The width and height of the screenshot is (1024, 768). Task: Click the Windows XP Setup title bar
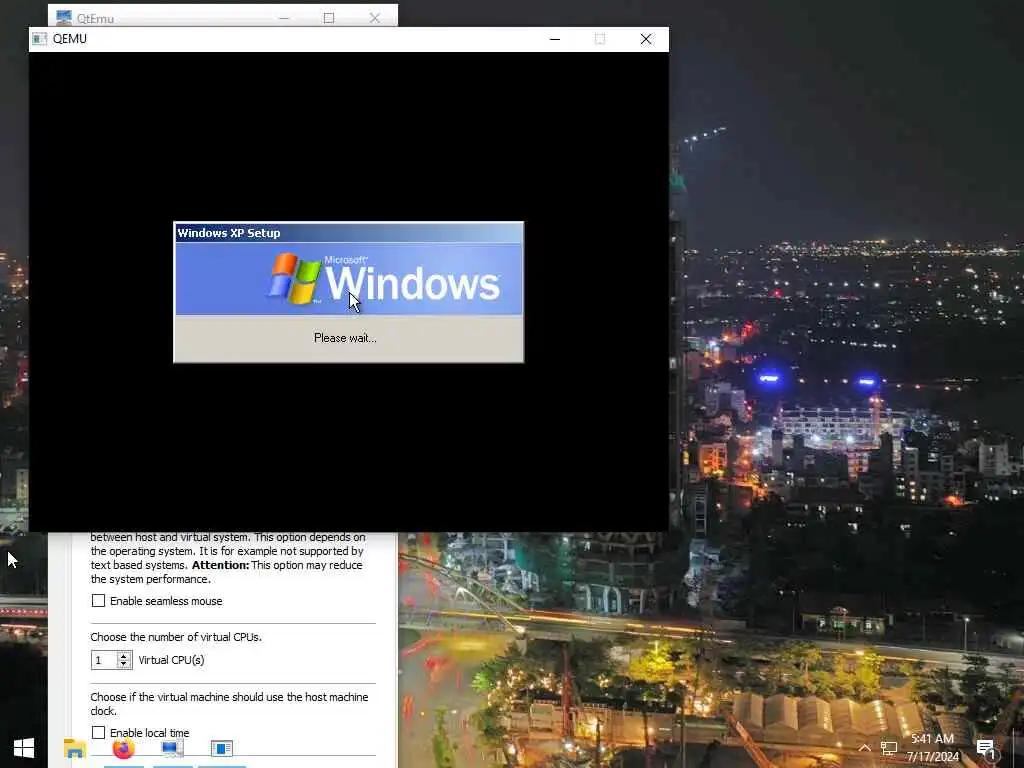tap(349, 233)
